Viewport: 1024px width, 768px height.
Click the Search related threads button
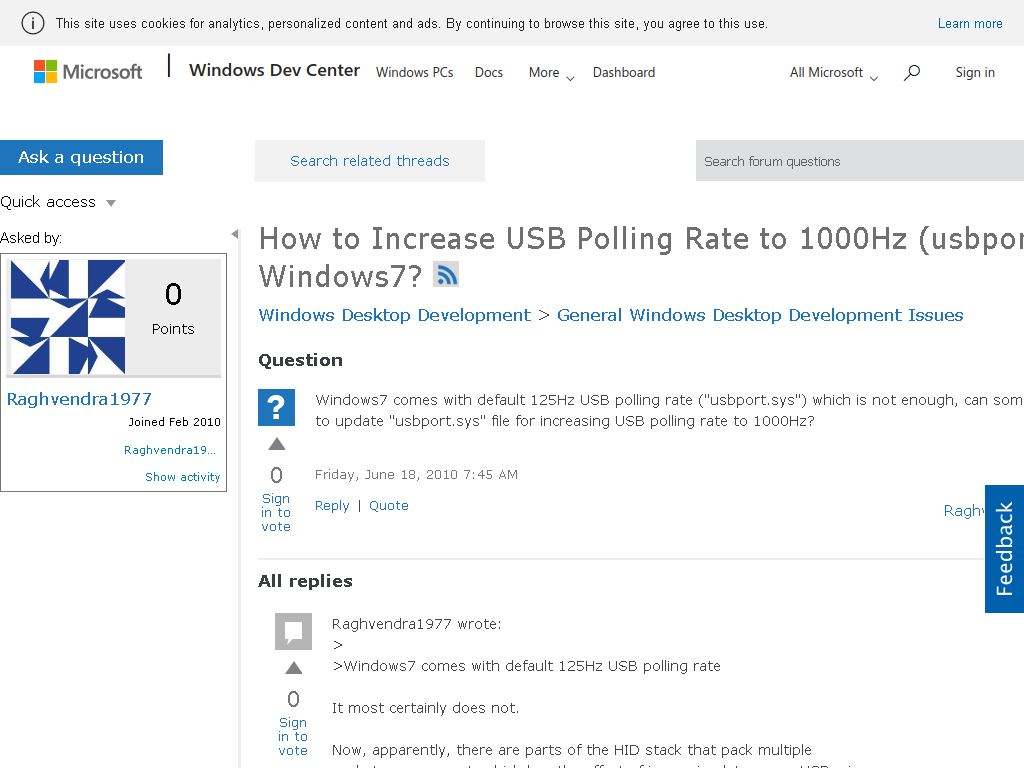click(370, 161)
